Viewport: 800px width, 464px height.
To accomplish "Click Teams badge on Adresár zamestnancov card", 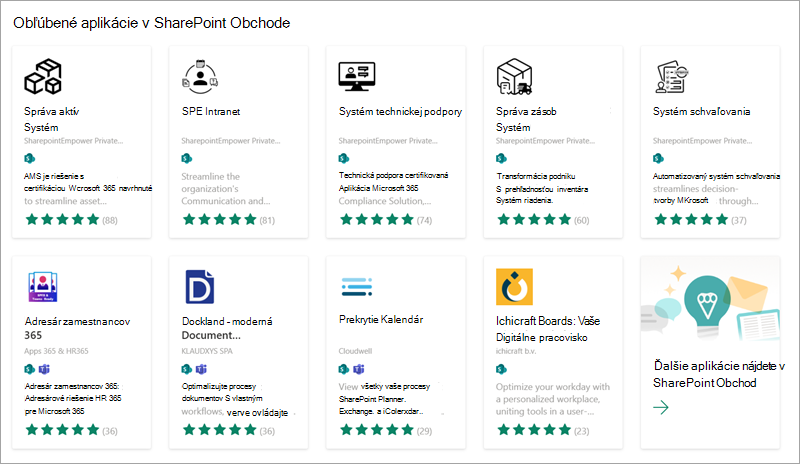I will point(44,369).
